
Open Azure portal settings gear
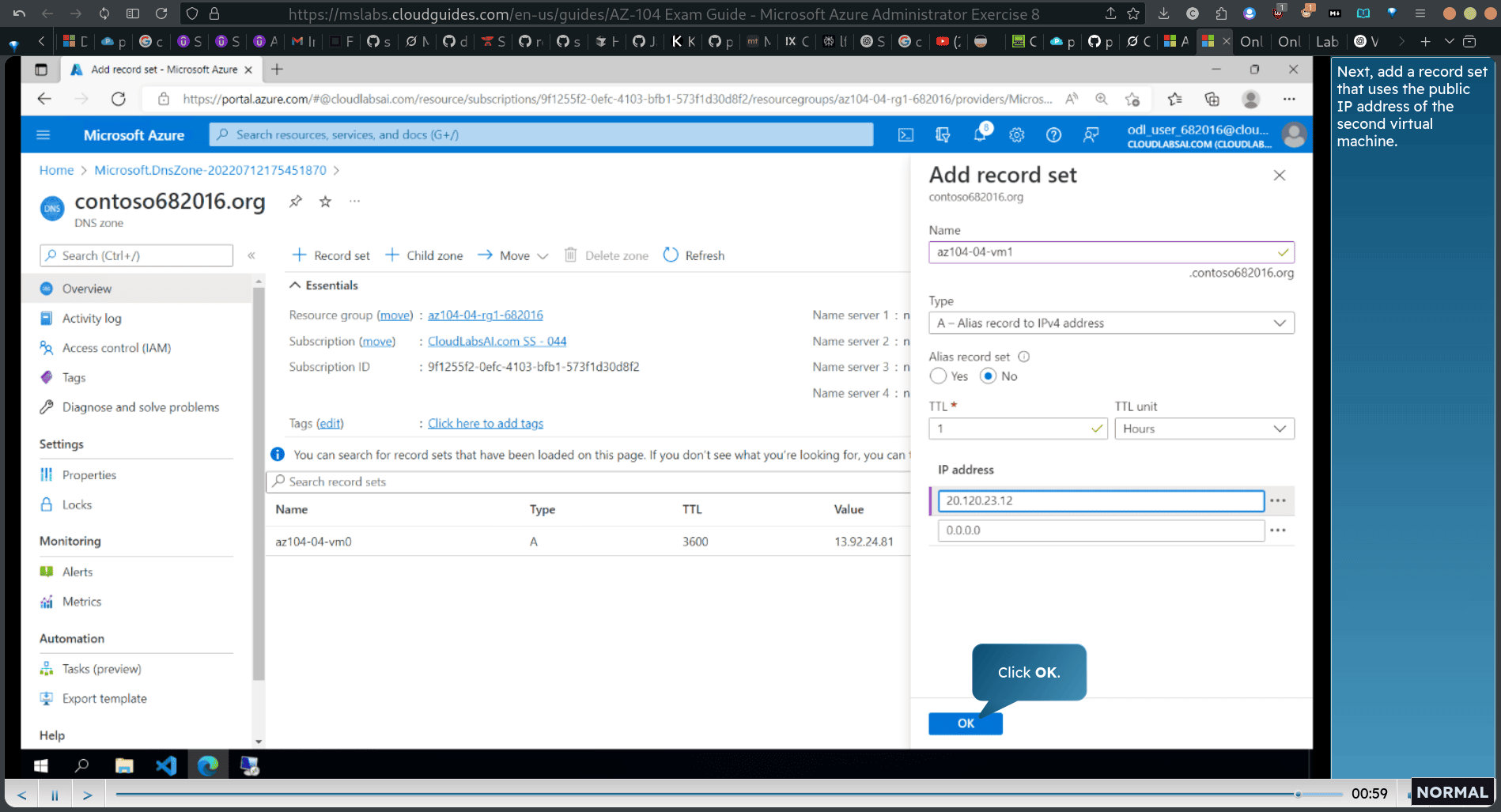coord(1017,135)
